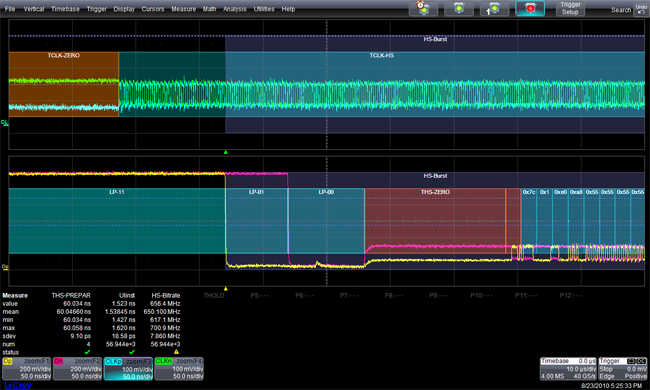
Task: Click the upper grid HS-Burst label
Action: 435,39
